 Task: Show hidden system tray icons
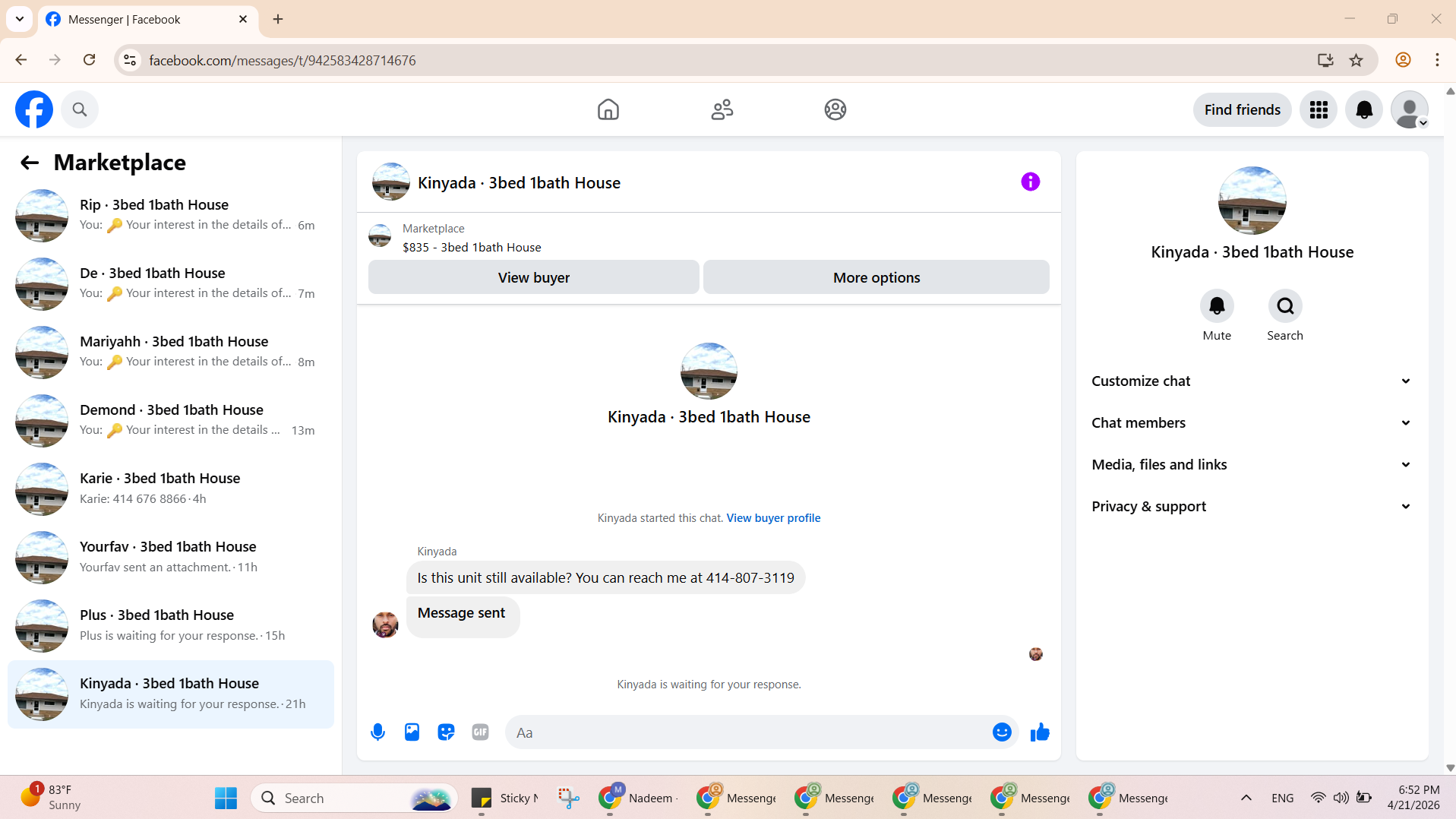(x=1246, y=798)
